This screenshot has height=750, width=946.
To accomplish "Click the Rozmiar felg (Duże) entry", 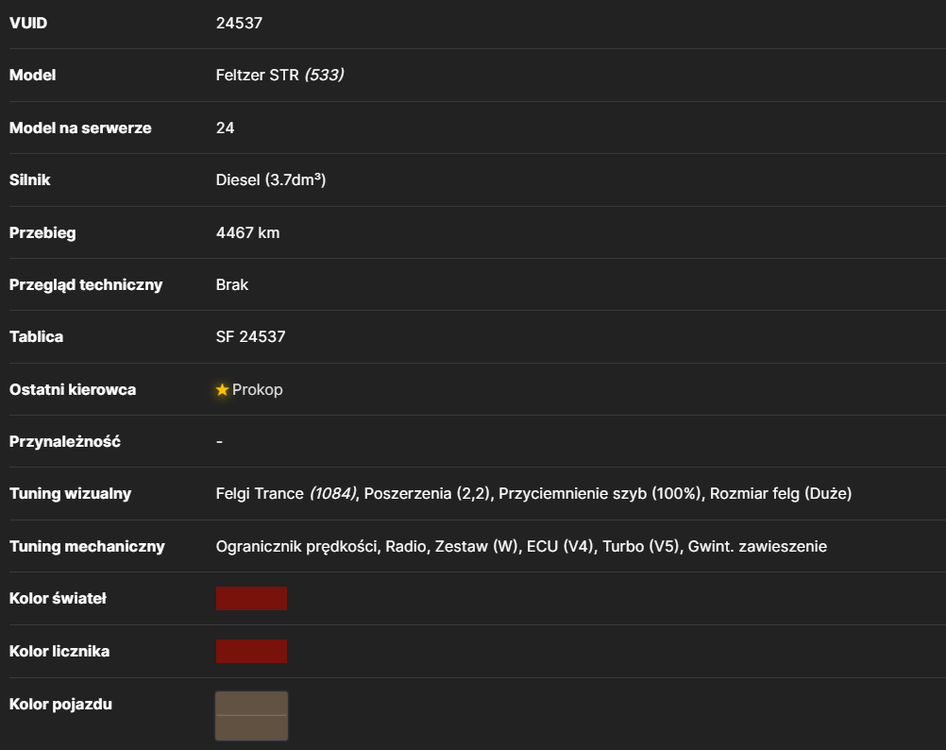I will (781, 494).
